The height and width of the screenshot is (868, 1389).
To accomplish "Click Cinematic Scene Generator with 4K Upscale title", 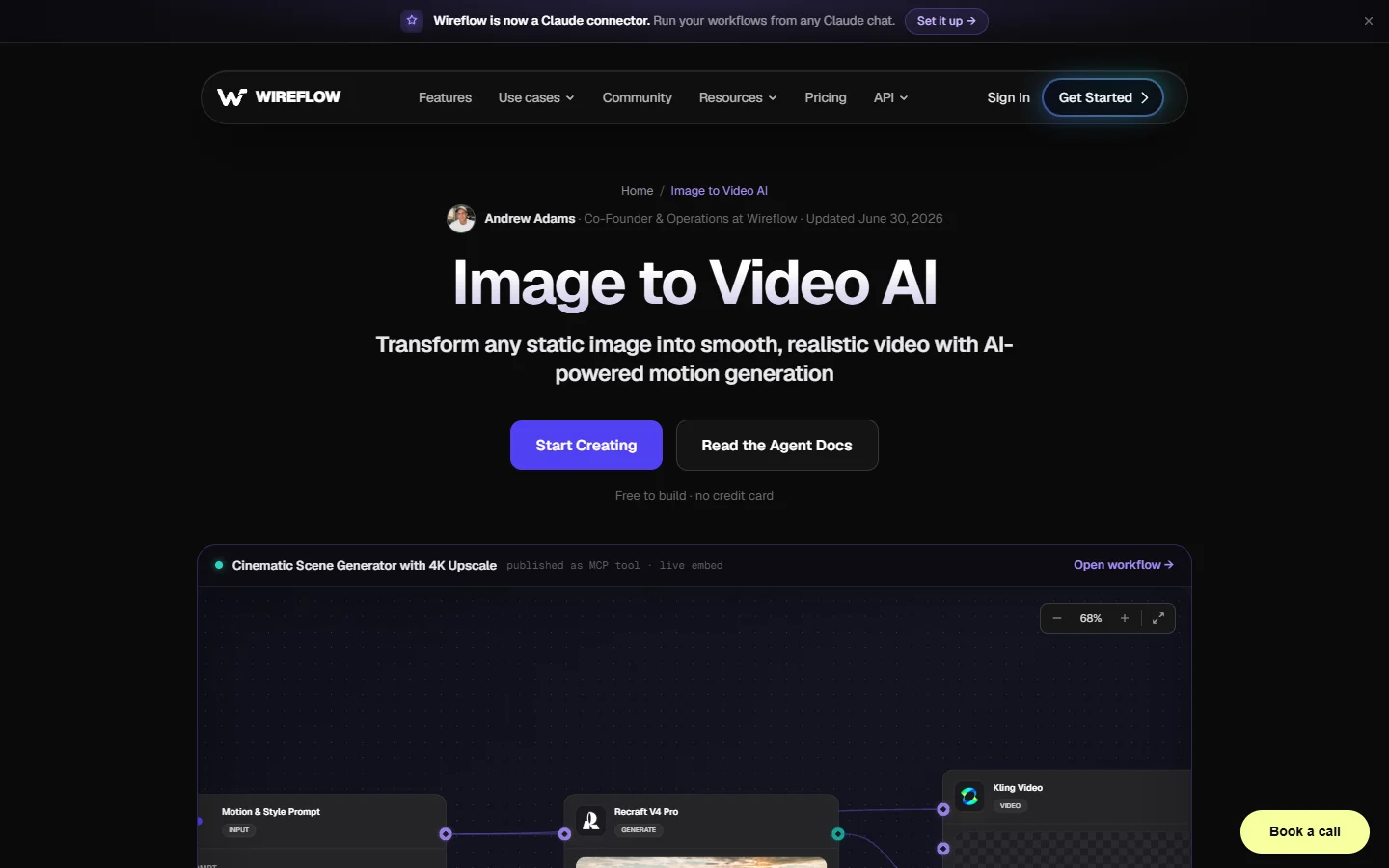I will pyautogui.click(x=365, y=566).
